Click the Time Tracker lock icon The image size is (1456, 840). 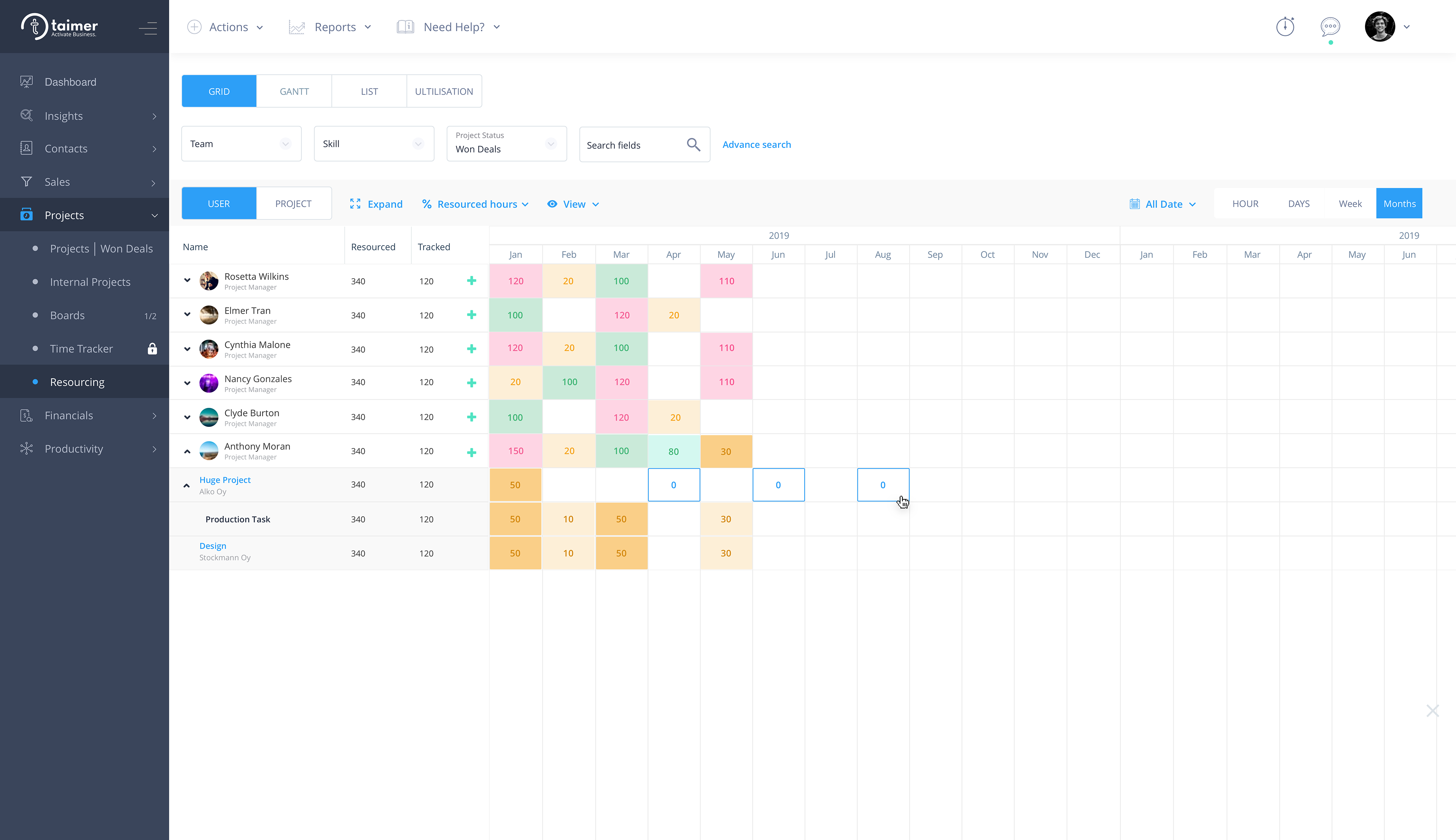coord(152,348)
